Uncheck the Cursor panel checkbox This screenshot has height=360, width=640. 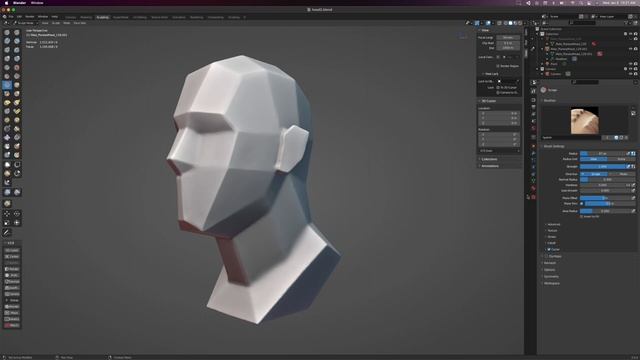coord(549,249)
